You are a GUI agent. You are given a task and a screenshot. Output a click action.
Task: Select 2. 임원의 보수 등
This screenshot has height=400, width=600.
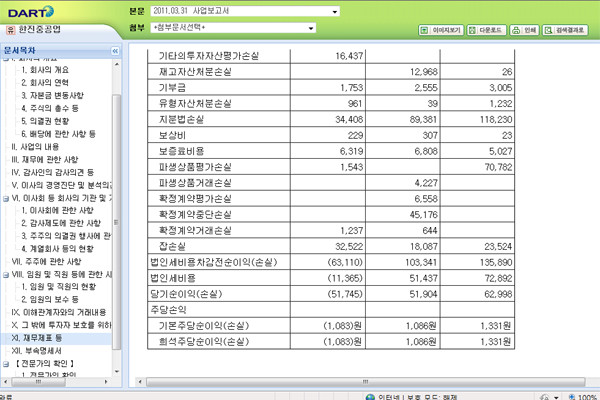click(x=50, y=299)
